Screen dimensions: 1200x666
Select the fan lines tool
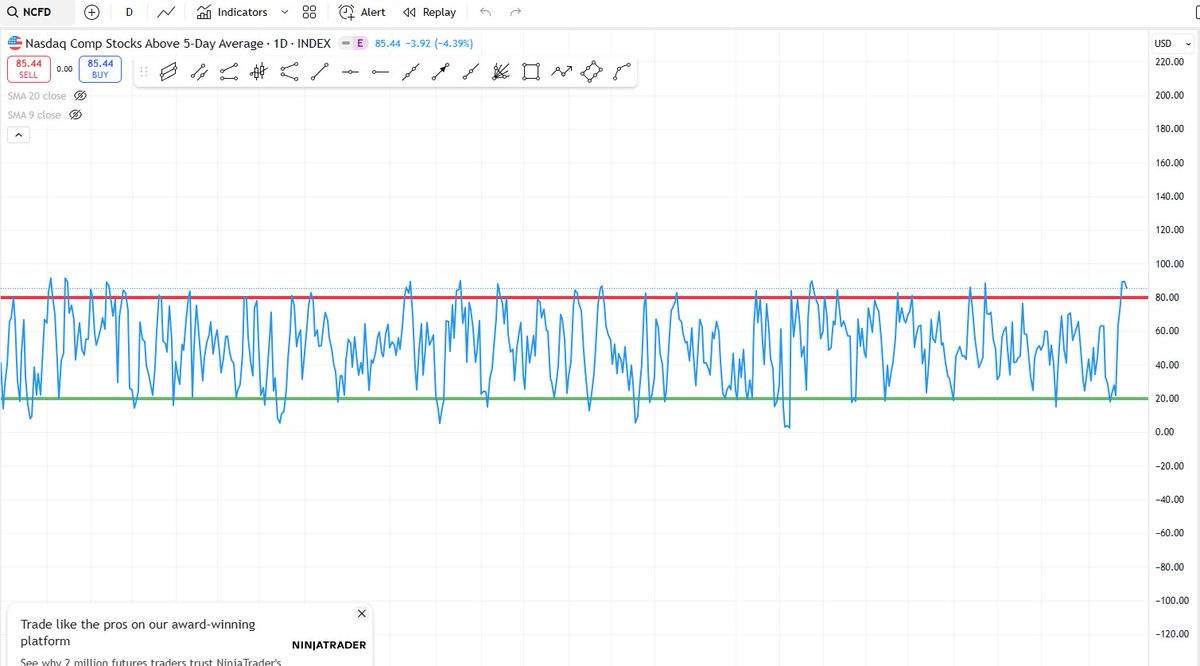point(502,72)
